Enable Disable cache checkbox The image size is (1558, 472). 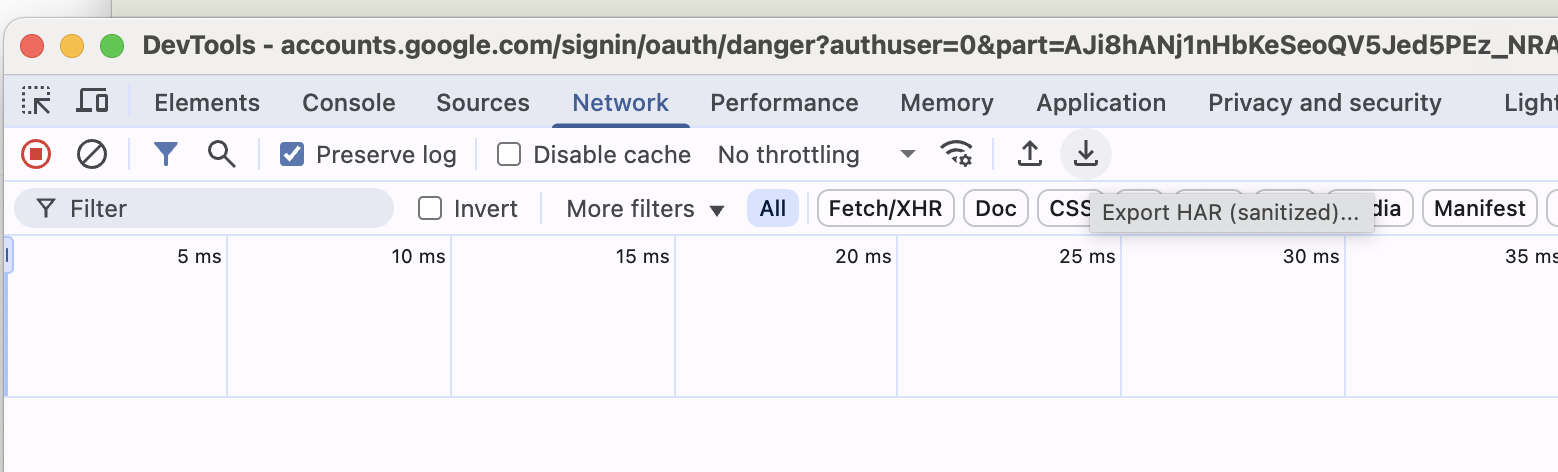click(x=509, y=154)
